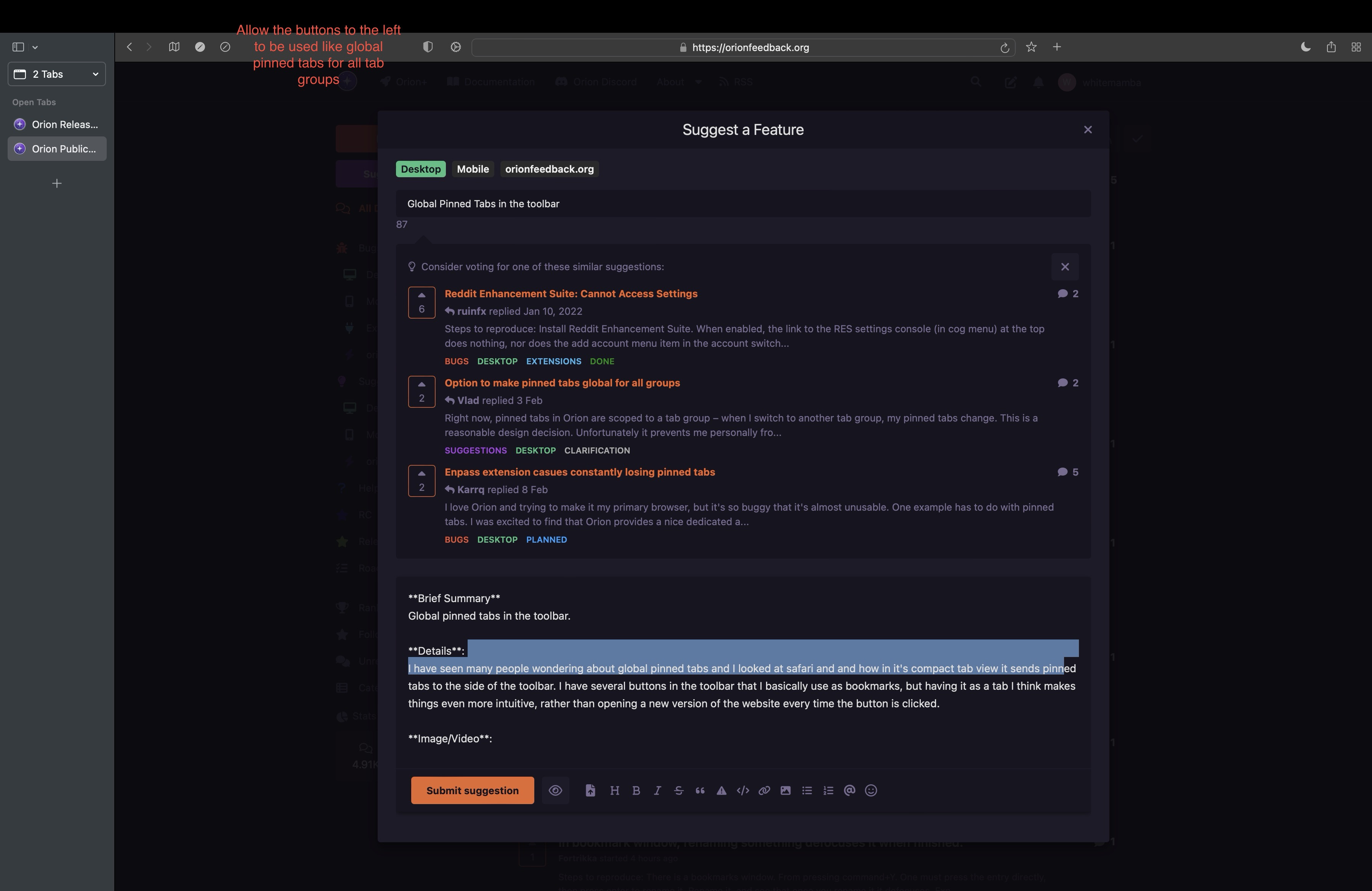The image size is (1372, 891).
Task: Open the bookmarks book icon in toolbar
Action: point(174,47)
